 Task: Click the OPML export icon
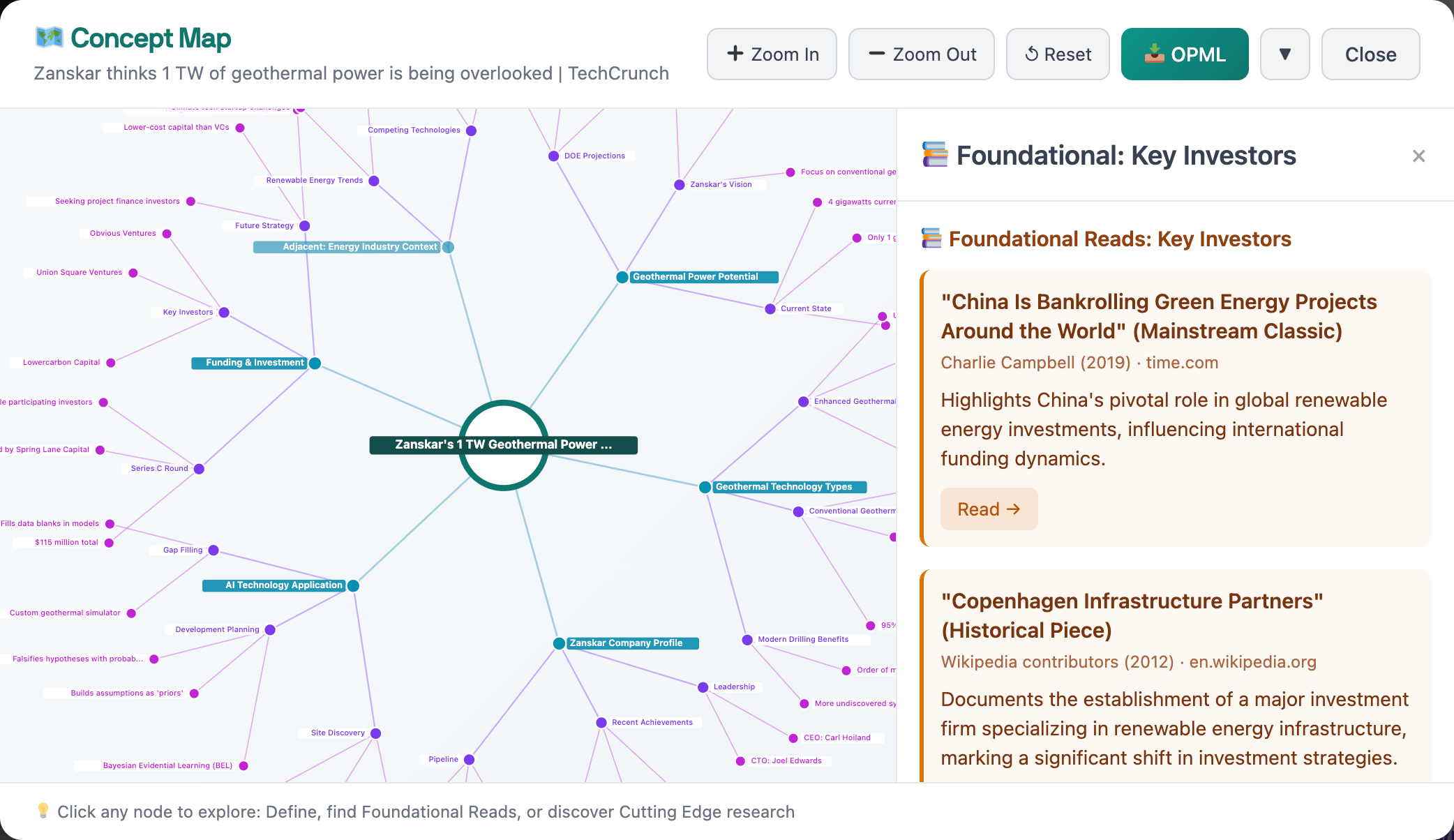[x=1155, y=54]
